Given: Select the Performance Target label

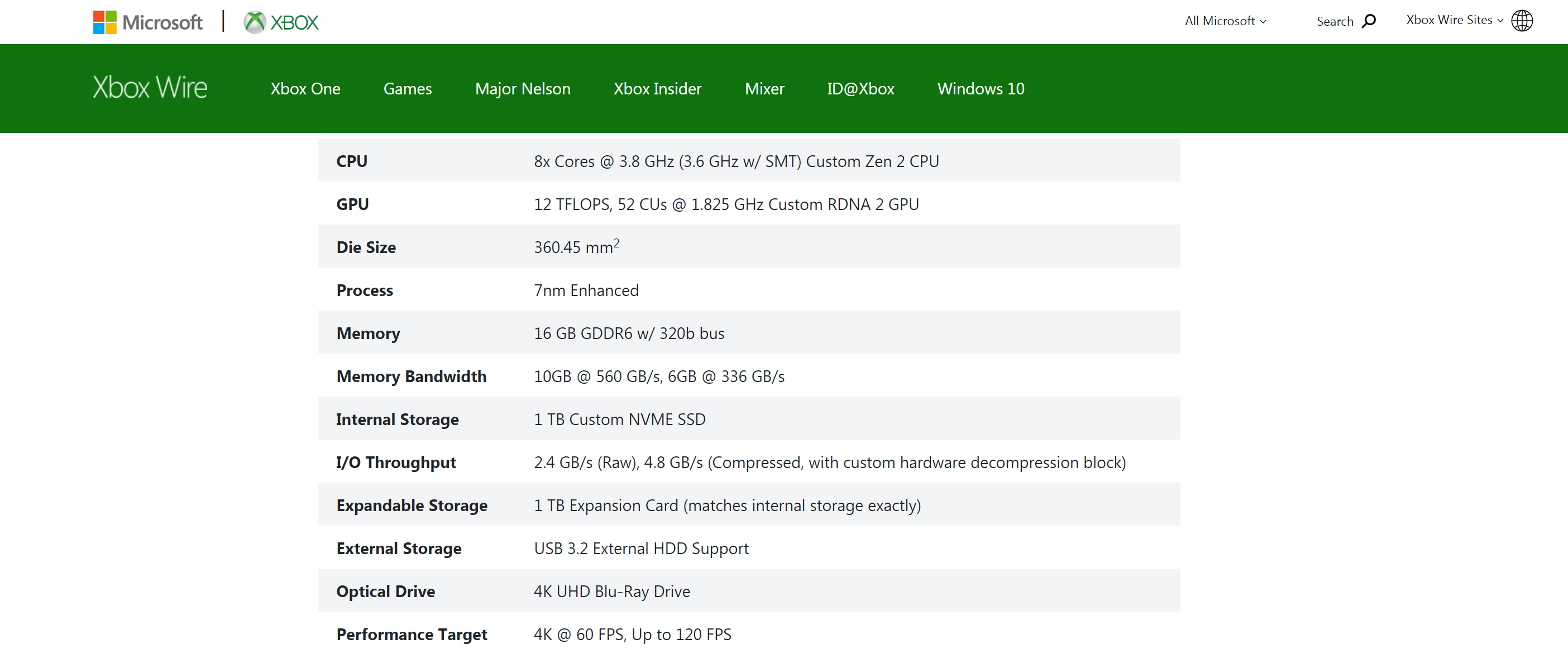Looking at the screenshot, I should pos(412,635).
